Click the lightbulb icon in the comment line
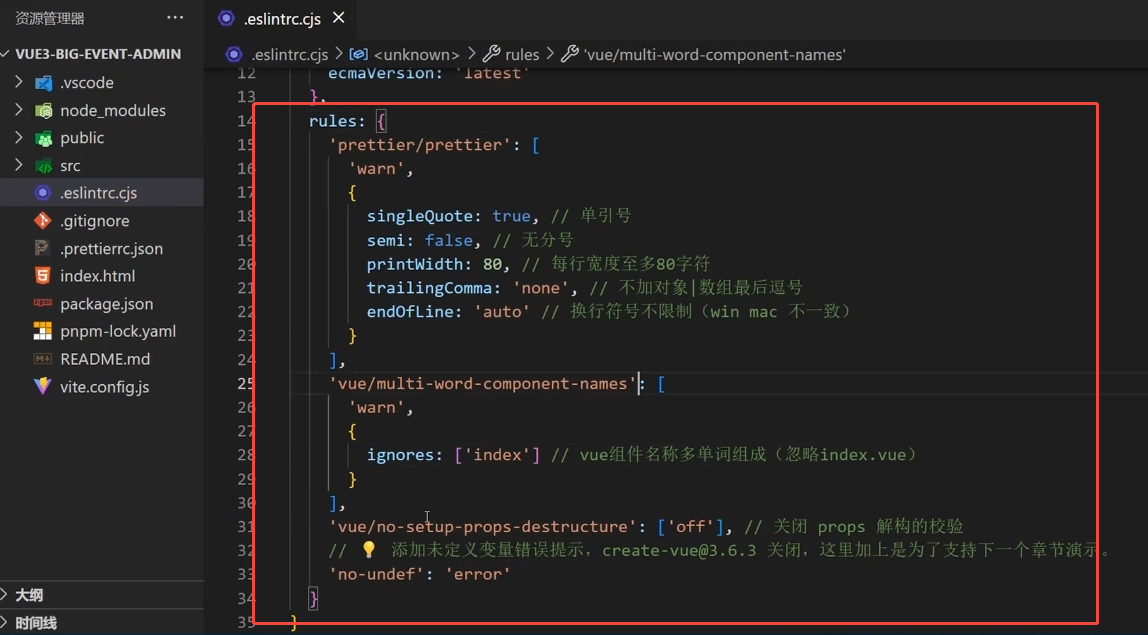 click(x=368, y=549)
